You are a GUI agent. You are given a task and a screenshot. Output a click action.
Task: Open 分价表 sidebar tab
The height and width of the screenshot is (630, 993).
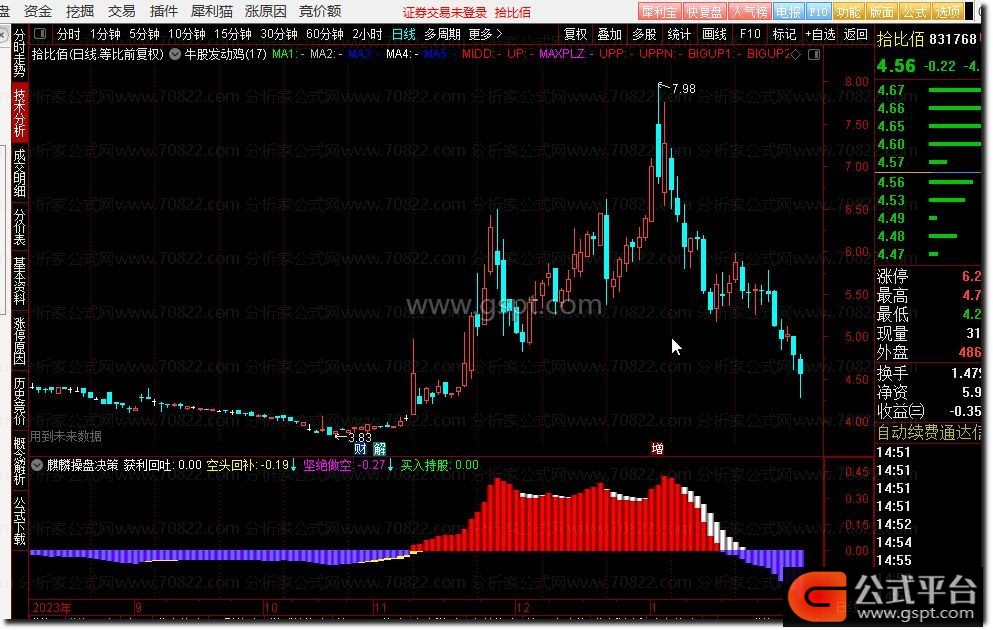20,227
